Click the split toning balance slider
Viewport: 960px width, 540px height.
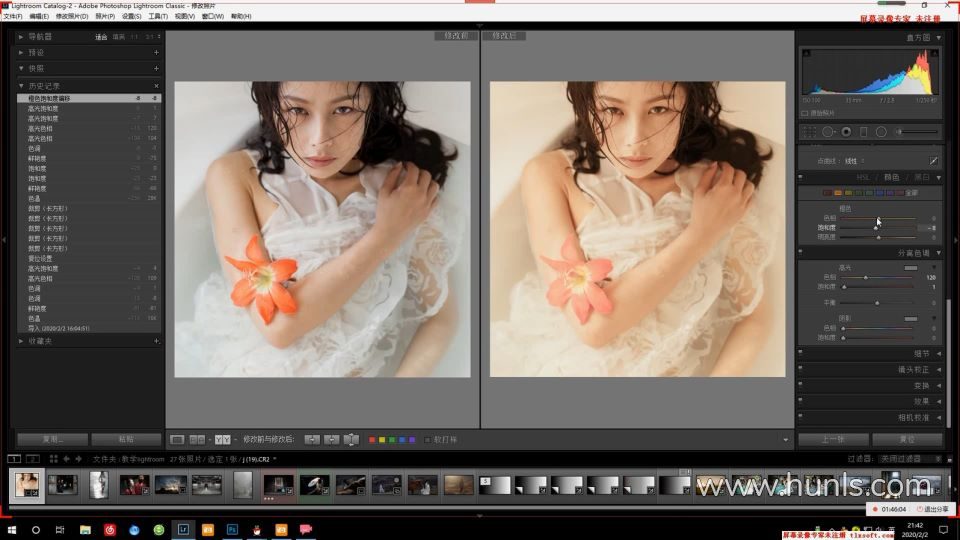pos(878,303)
